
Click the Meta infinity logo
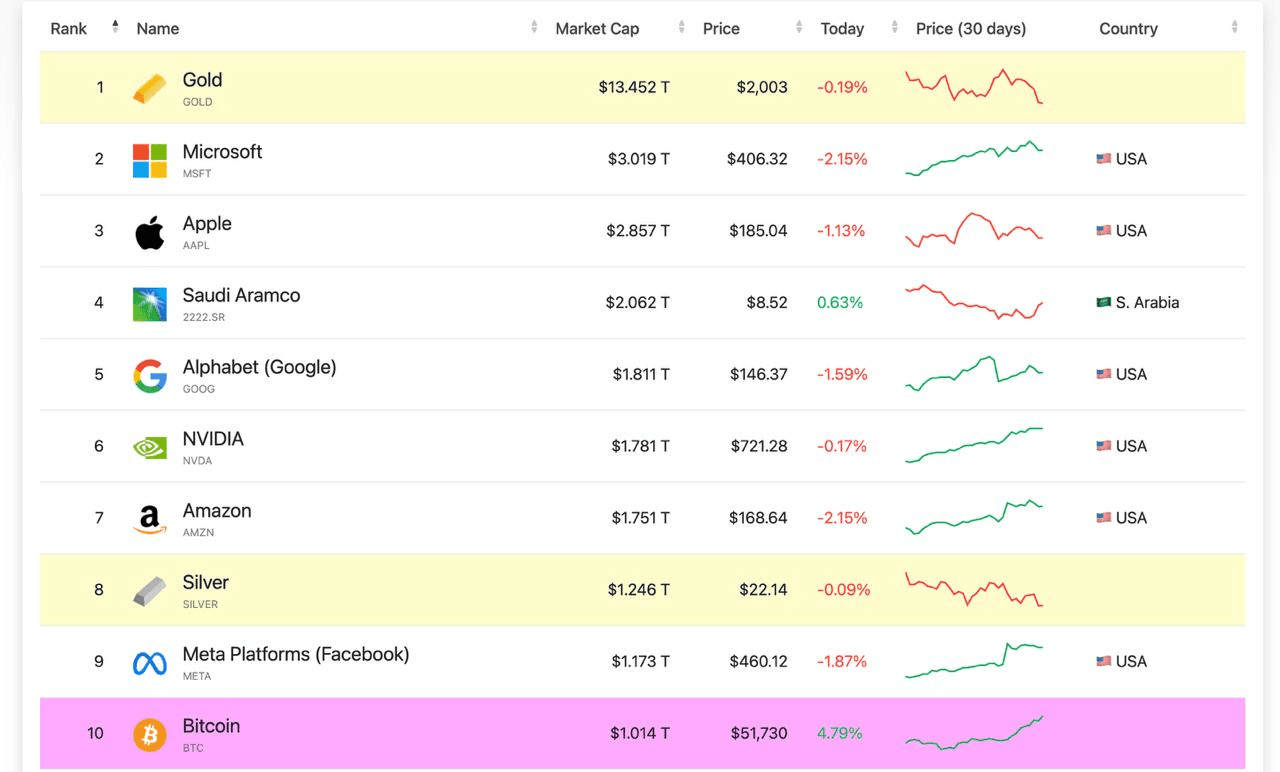click(150, 663)
